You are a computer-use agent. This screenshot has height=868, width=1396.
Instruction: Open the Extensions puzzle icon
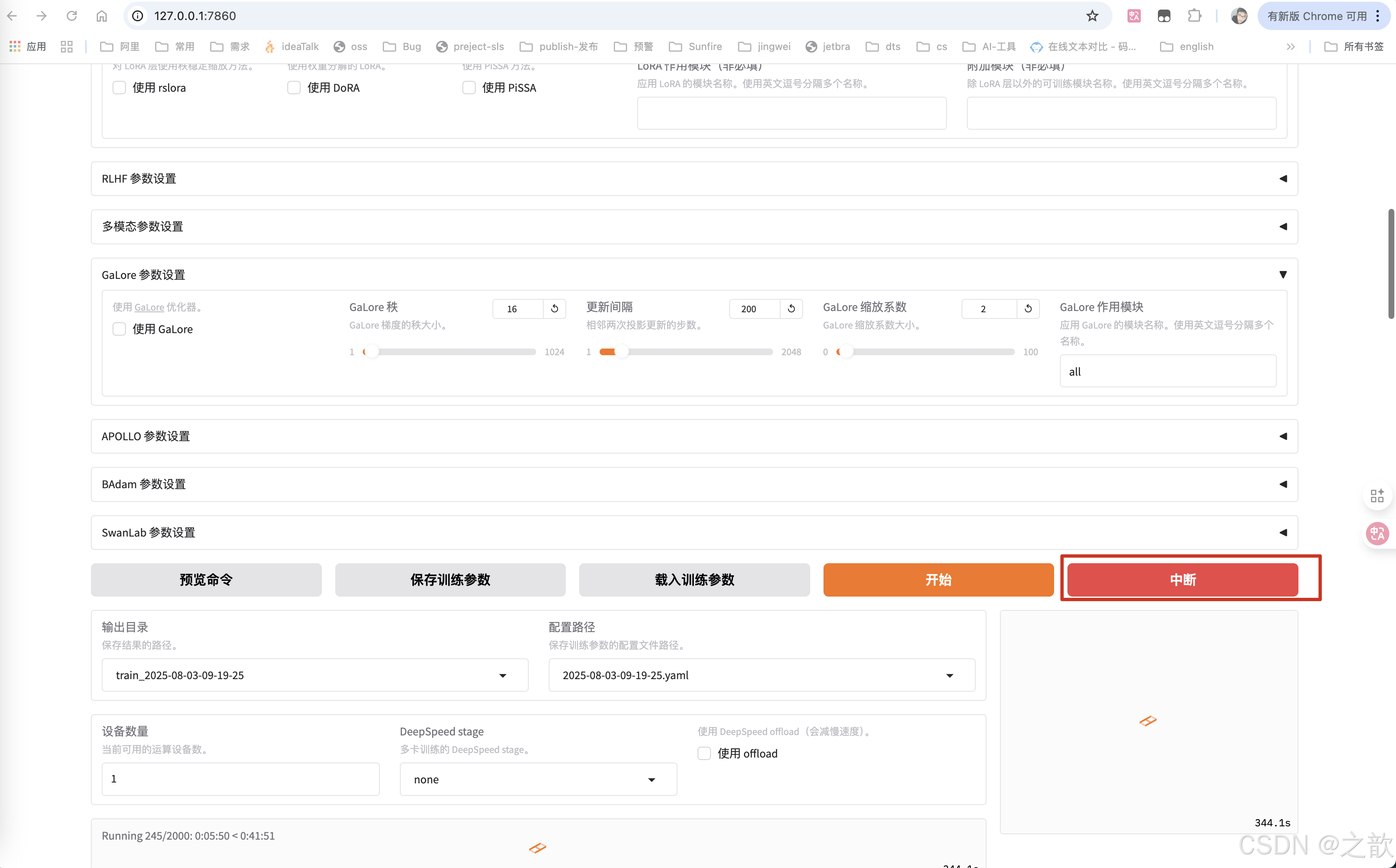[1194, 15]
